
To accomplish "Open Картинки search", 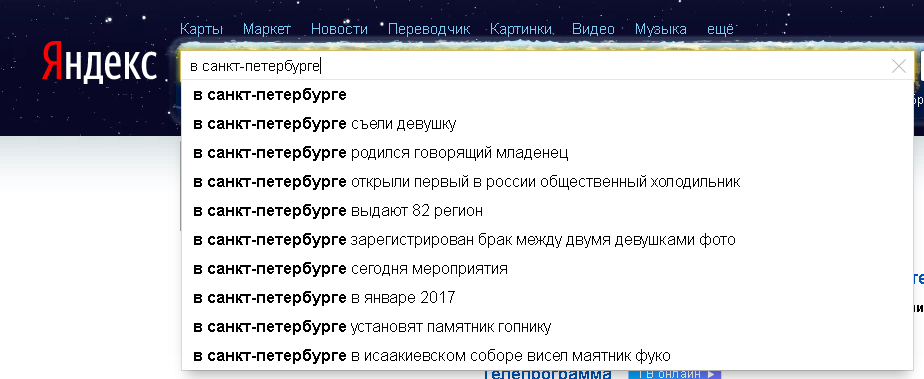I will click(521, 29).
